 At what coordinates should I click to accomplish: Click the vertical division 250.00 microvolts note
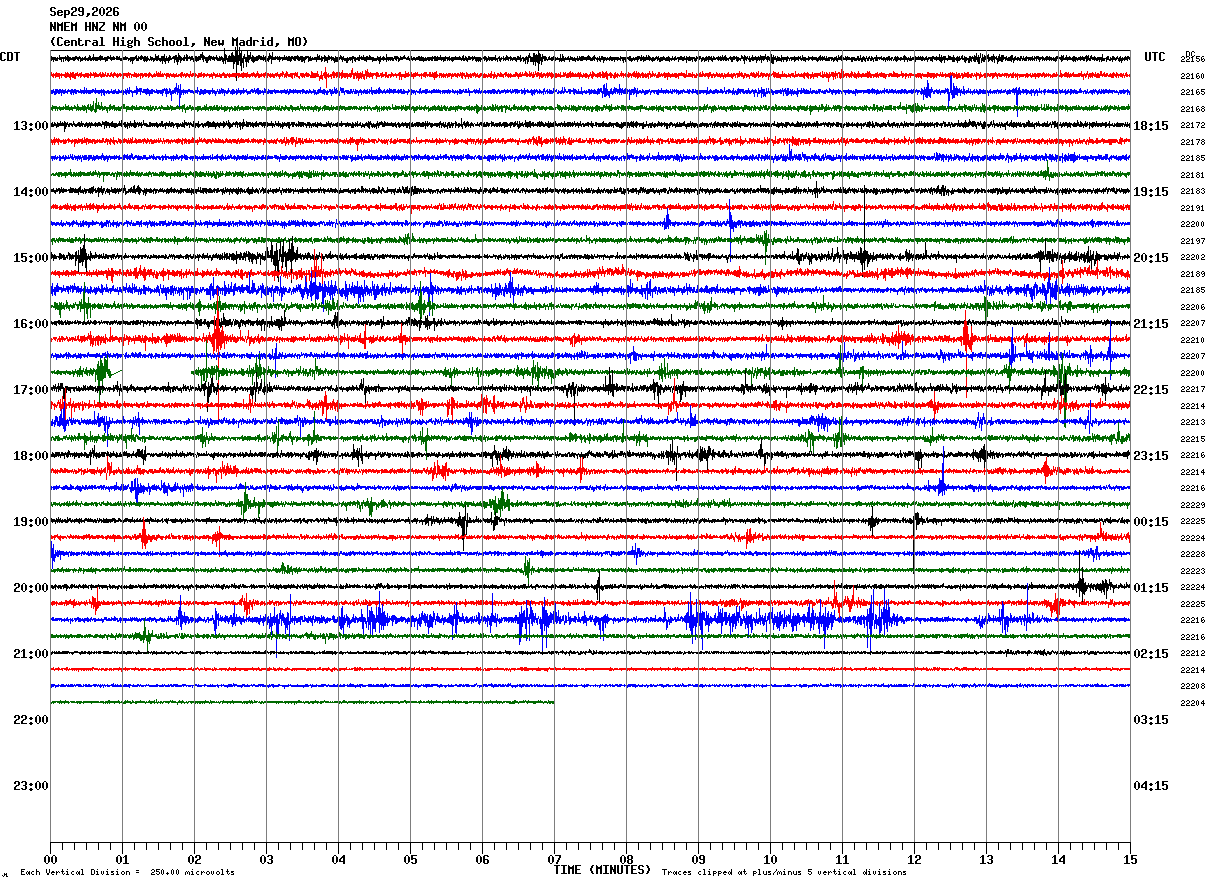[x=127, y=872]
